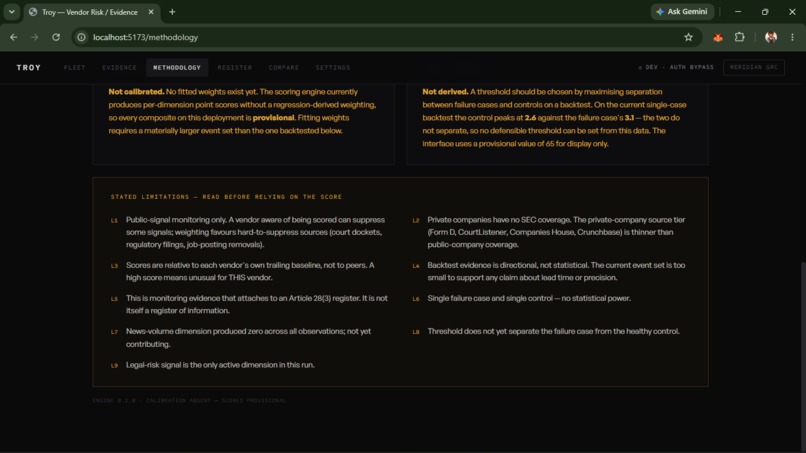Click the Meridian GRC button
806x453 pixels.
754,67
